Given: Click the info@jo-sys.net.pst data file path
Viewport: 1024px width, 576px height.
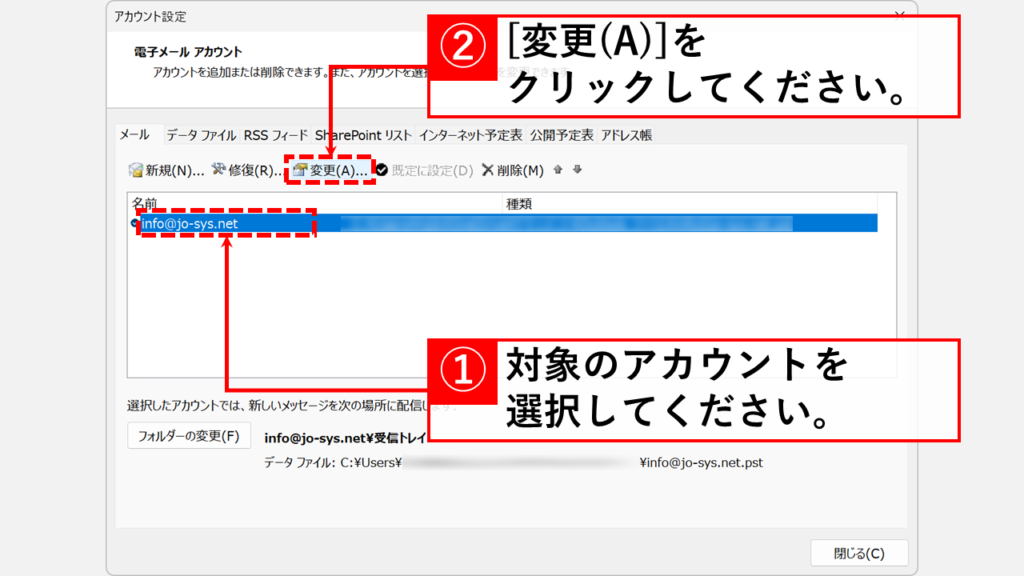Looking at the screenshot, I should pos(701,462).
